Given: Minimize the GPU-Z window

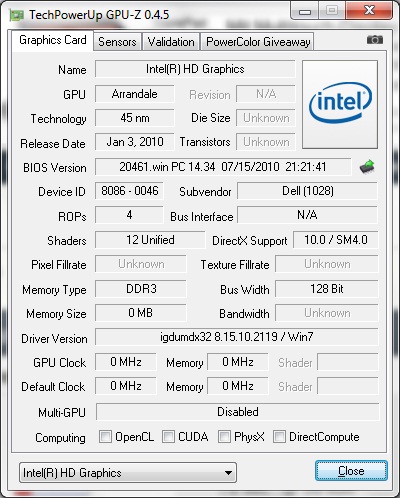Looking at the screenshot, I should 305,11.
